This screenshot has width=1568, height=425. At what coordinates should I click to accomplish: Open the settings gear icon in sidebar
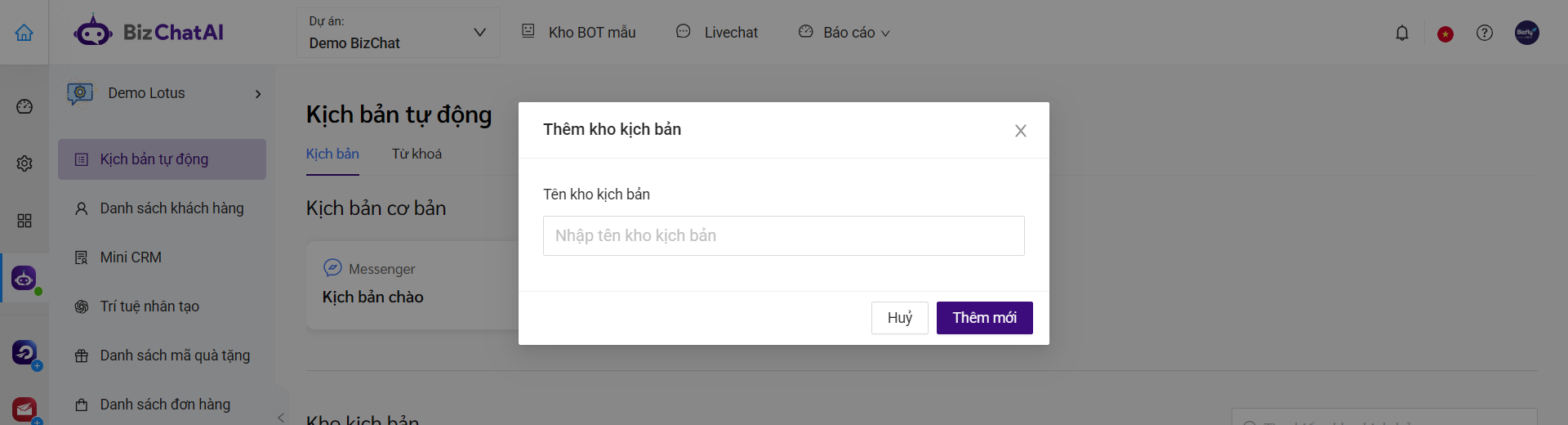pos(24,163)
